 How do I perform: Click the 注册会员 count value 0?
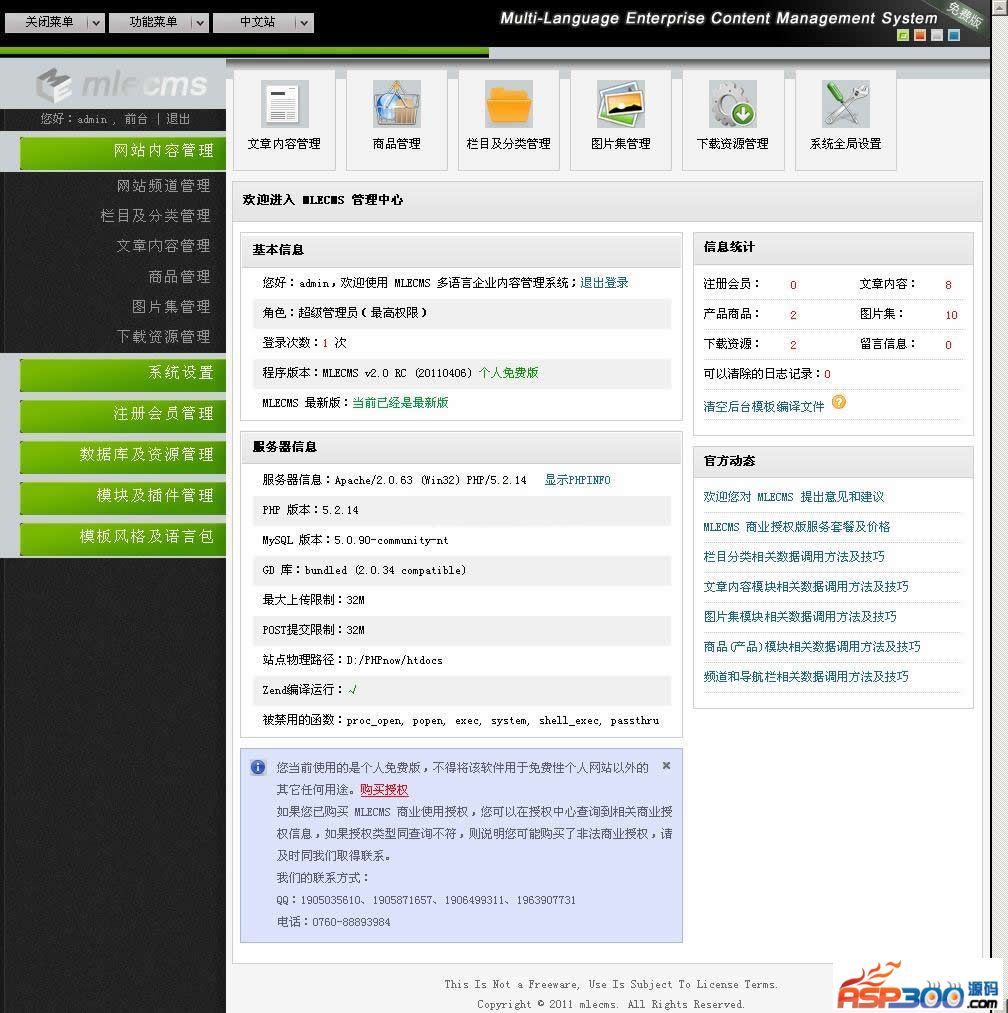[x=793, y=285]
